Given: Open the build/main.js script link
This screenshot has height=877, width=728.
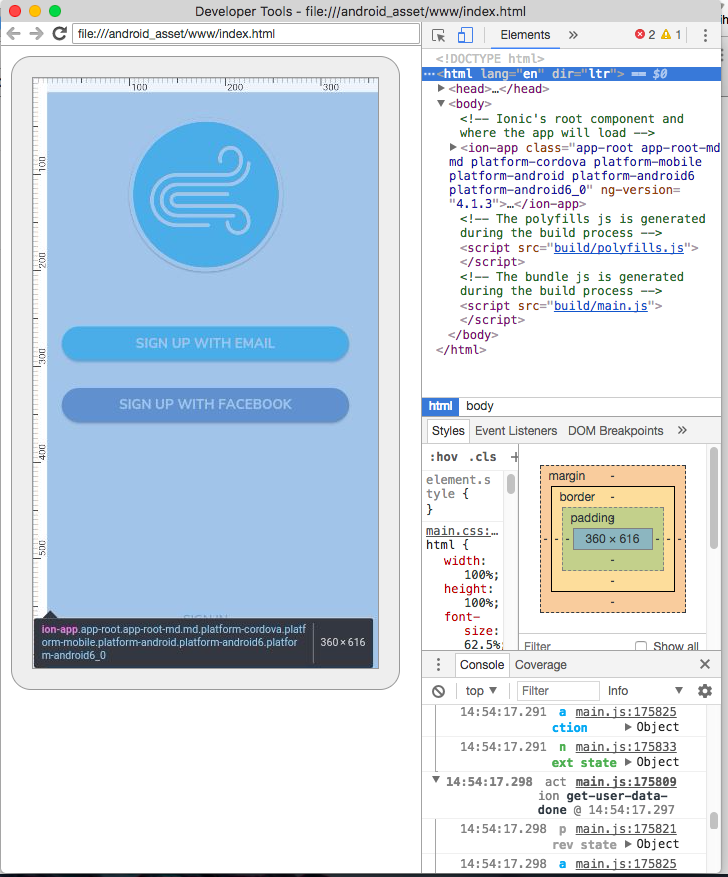Looking at the screenshot, I should 601,306.
